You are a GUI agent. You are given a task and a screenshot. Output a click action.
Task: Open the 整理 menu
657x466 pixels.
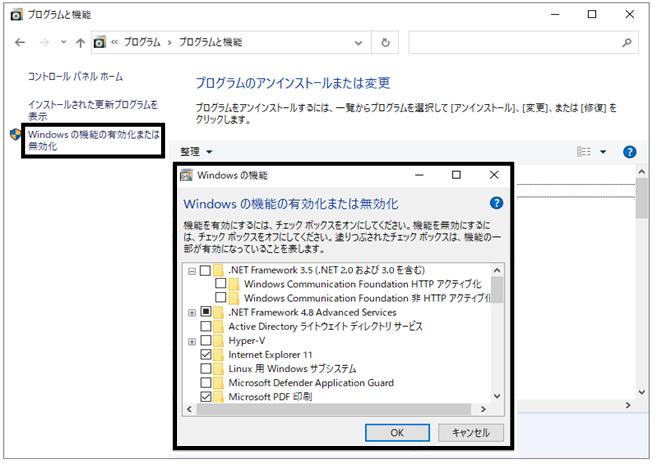point(197,152)
